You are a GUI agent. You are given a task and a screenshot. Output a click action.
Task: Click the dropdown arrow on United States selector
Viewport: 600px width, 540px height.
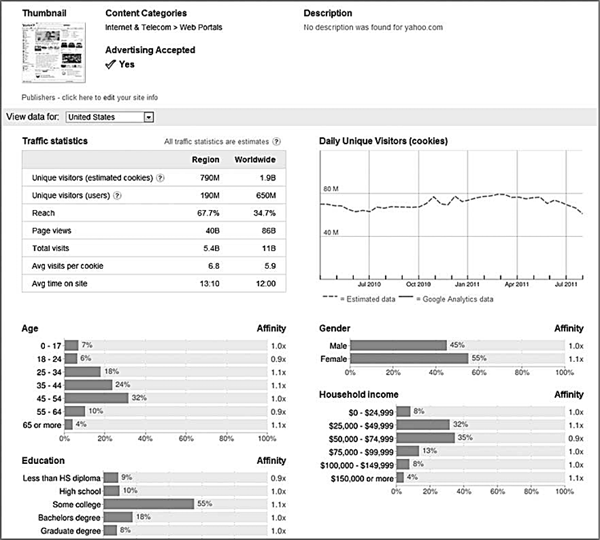[x=149, y=117]
